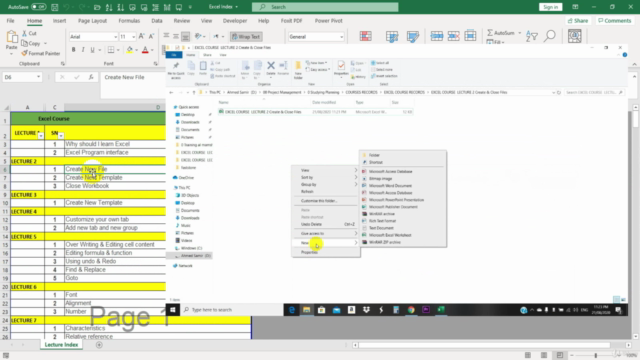Undo the last action in Excel

(x=67, y=7)
